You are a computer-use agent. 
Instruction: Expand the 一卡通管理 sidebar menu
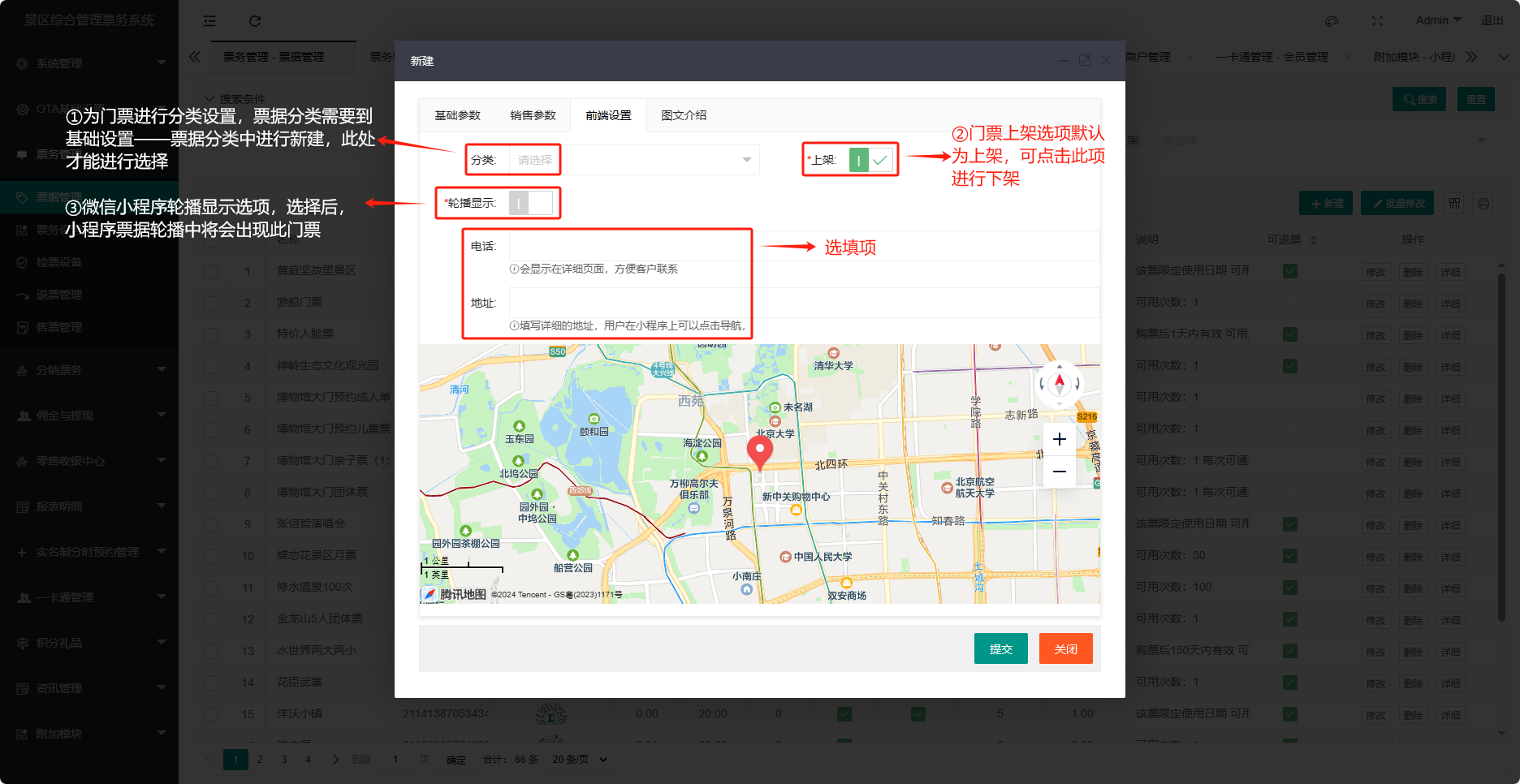89,597
